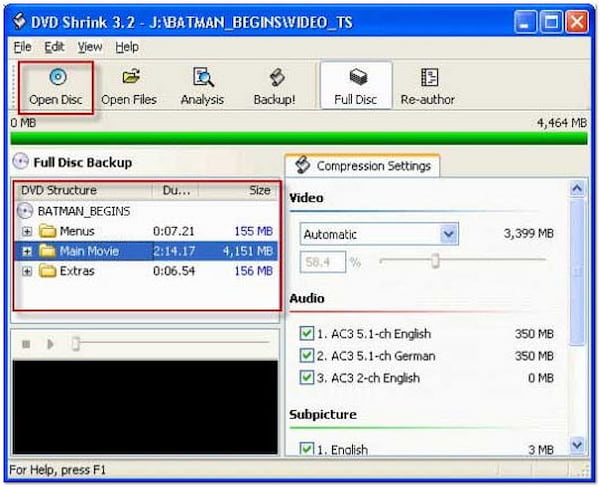Open the View menu
This screenshot has width=600, height=487.
click(x=90, y=47)
